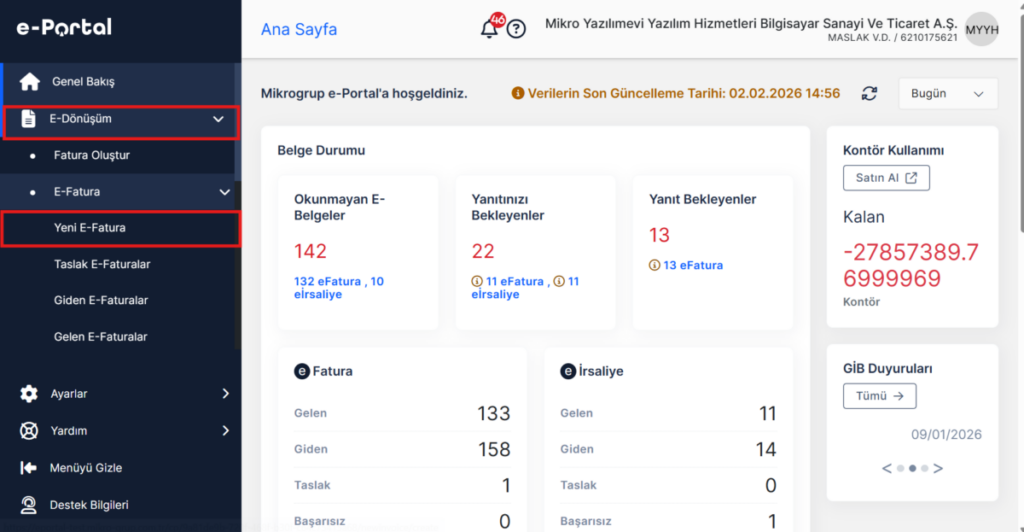Click the remaining Kontör negative balance
The image size is (1024, 532).
(910, 265)
